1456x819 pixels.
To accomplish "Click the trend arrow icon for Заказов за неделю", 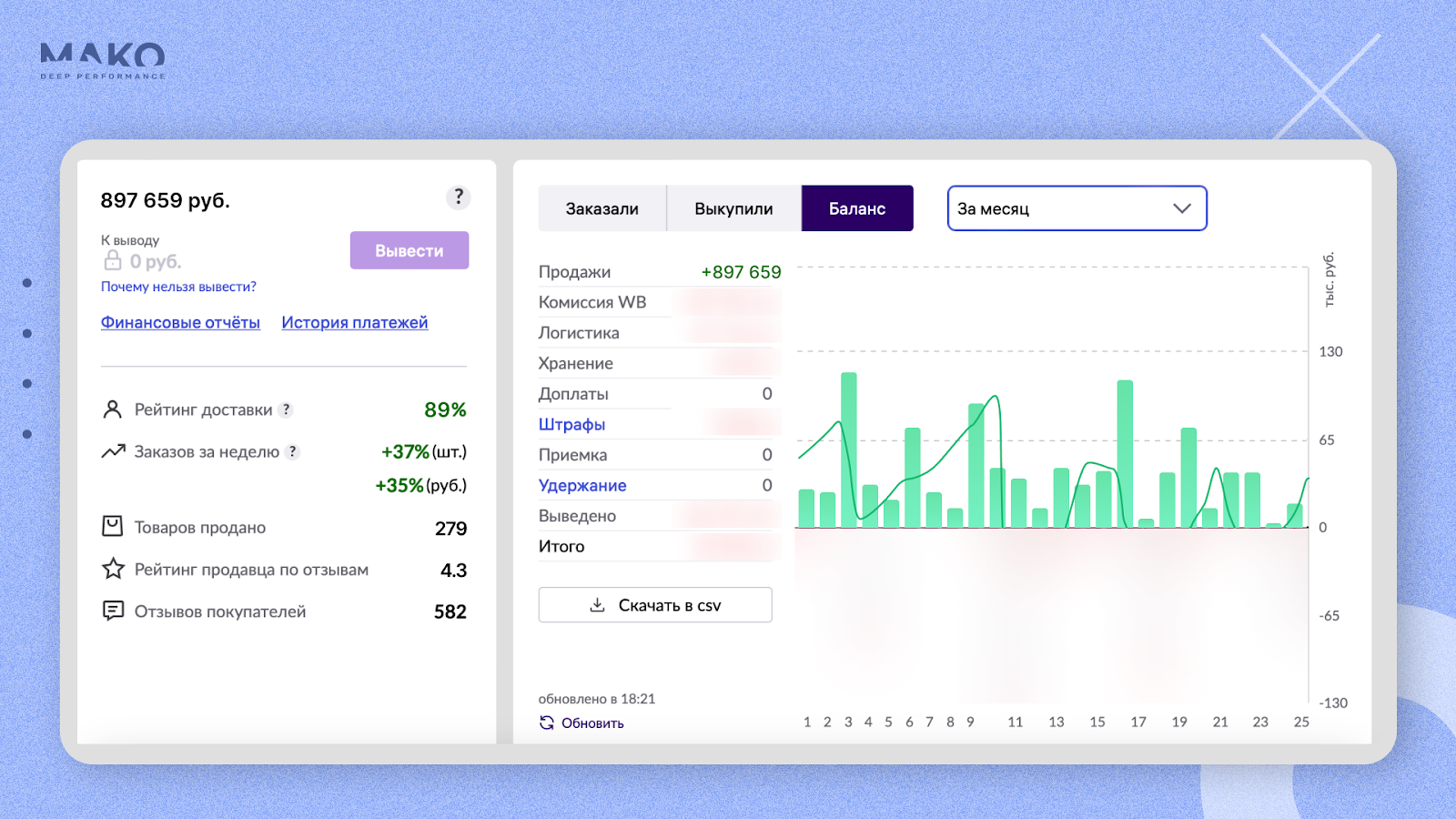I will coord(113,451).
